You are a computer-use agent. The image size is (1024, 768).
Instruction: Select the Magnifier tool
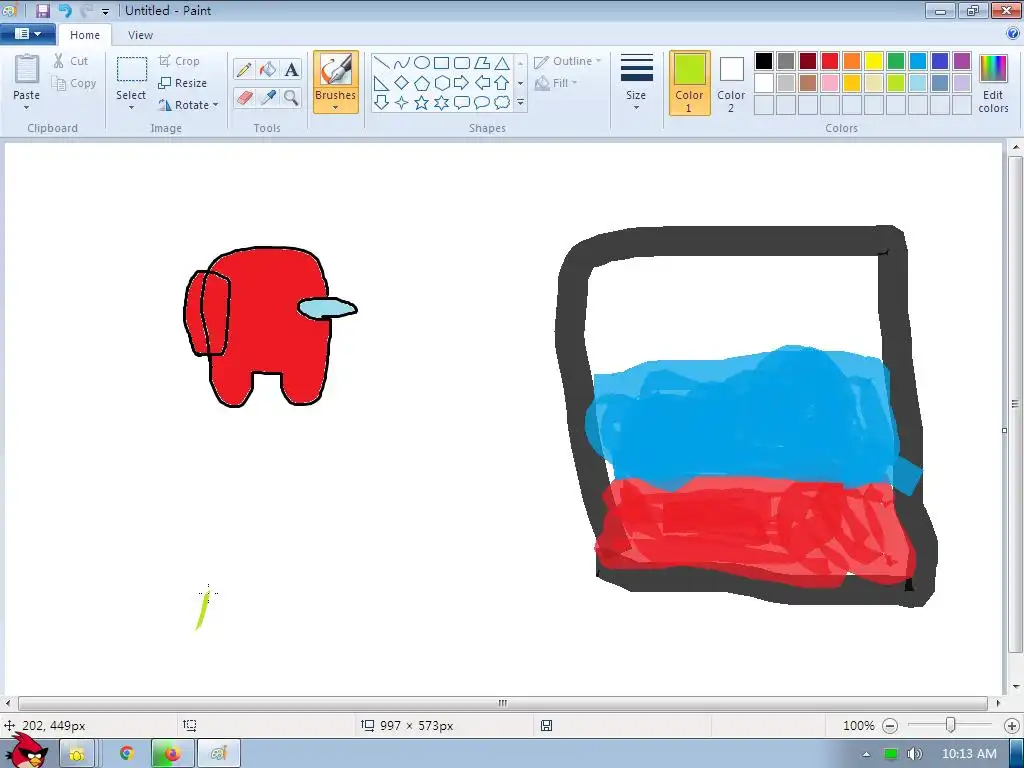[291, 98]
